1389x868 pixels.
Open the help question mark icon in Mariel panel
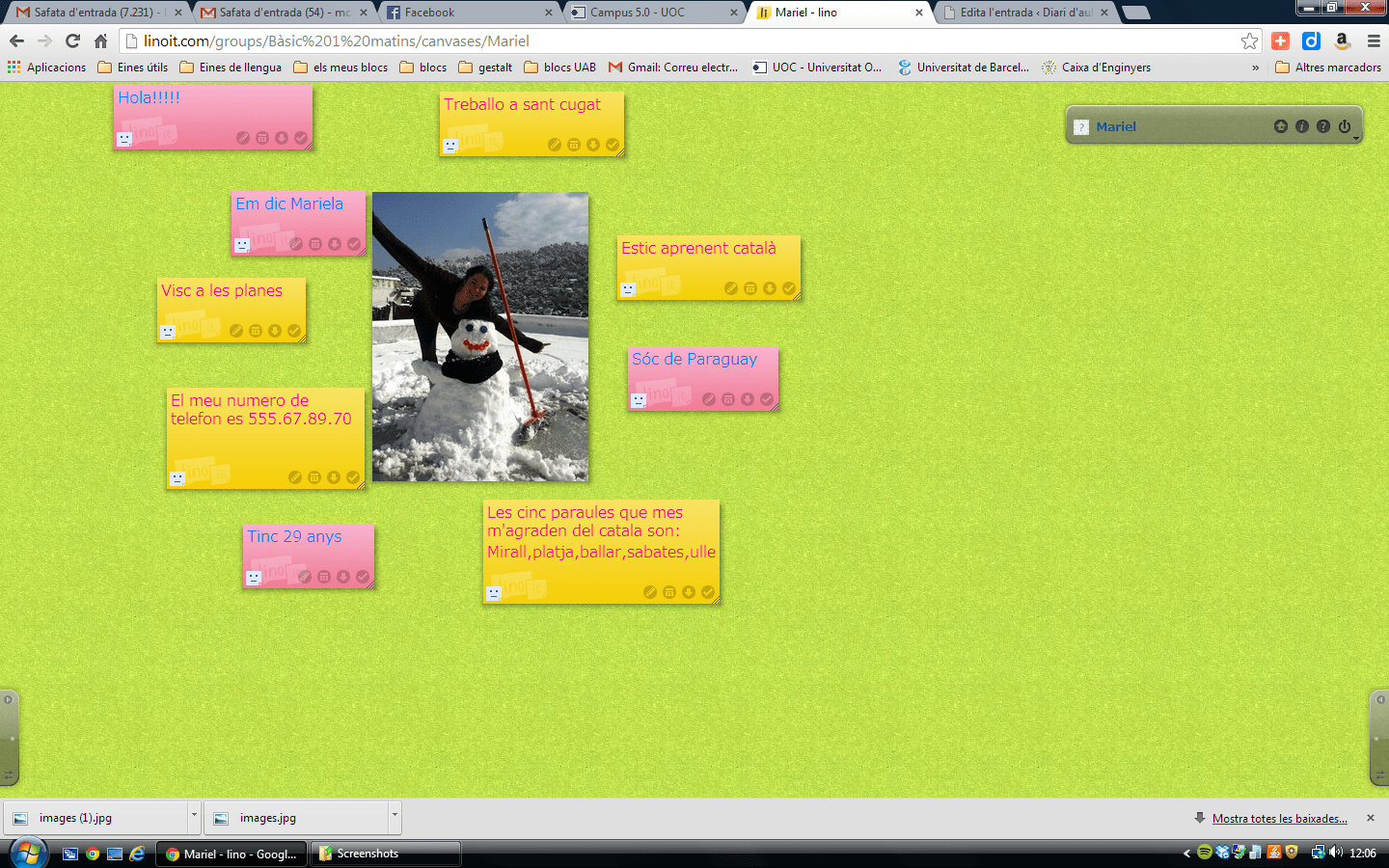(x=1323, y=126)
